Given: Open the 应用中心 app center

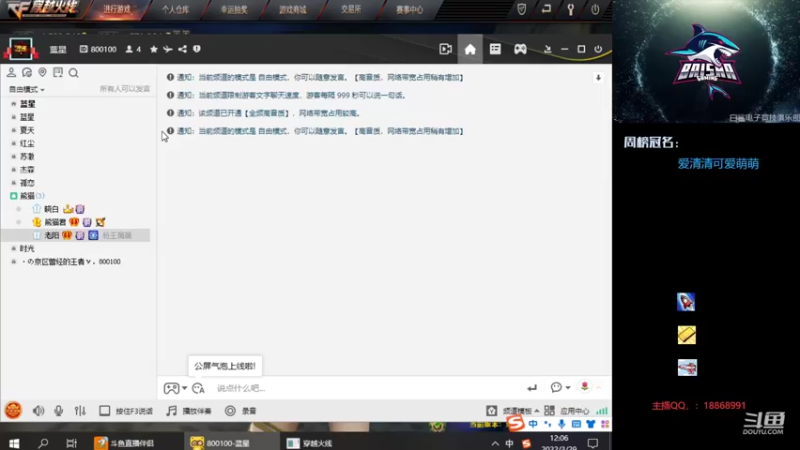Looking at the screenshot, I should 567,411.
